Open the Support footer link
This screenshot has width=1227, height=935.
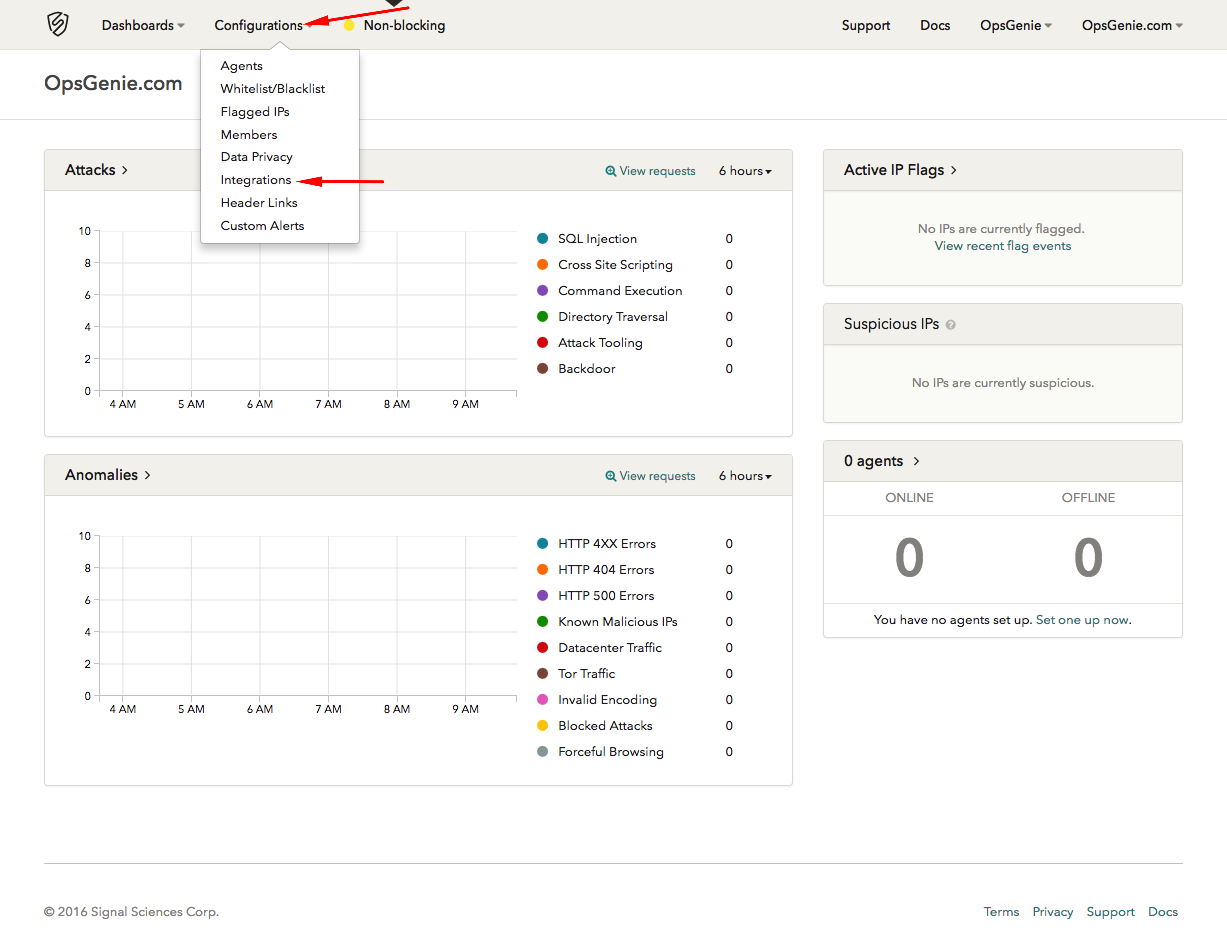pos(1110,912)
